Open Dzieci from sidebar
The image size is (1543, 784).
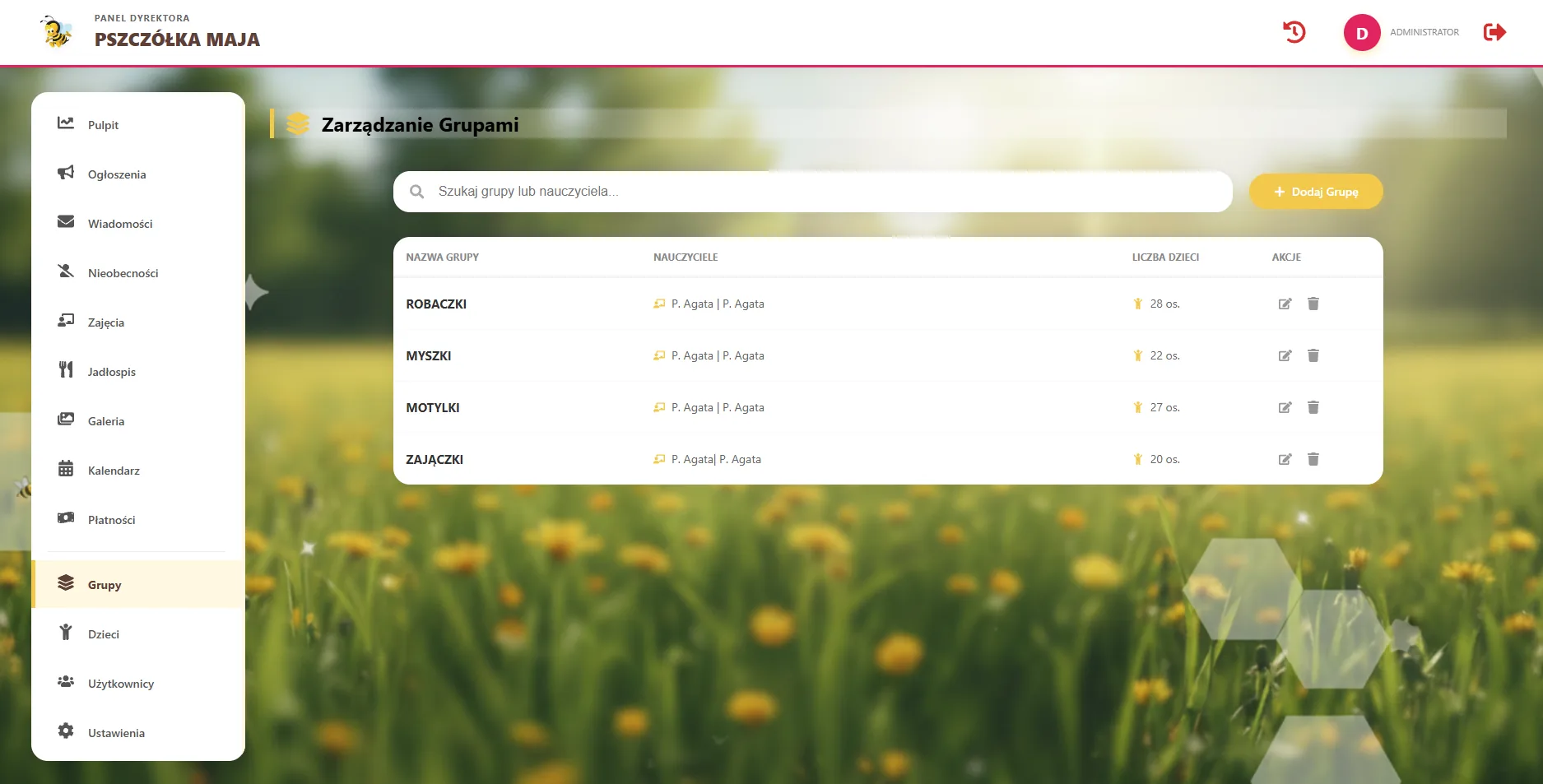pos(138,634)
